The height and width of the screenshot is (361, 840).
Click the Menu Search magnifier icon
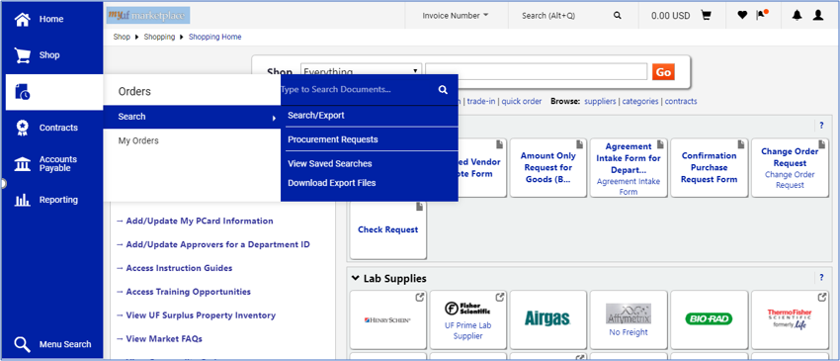coord(22,344)
